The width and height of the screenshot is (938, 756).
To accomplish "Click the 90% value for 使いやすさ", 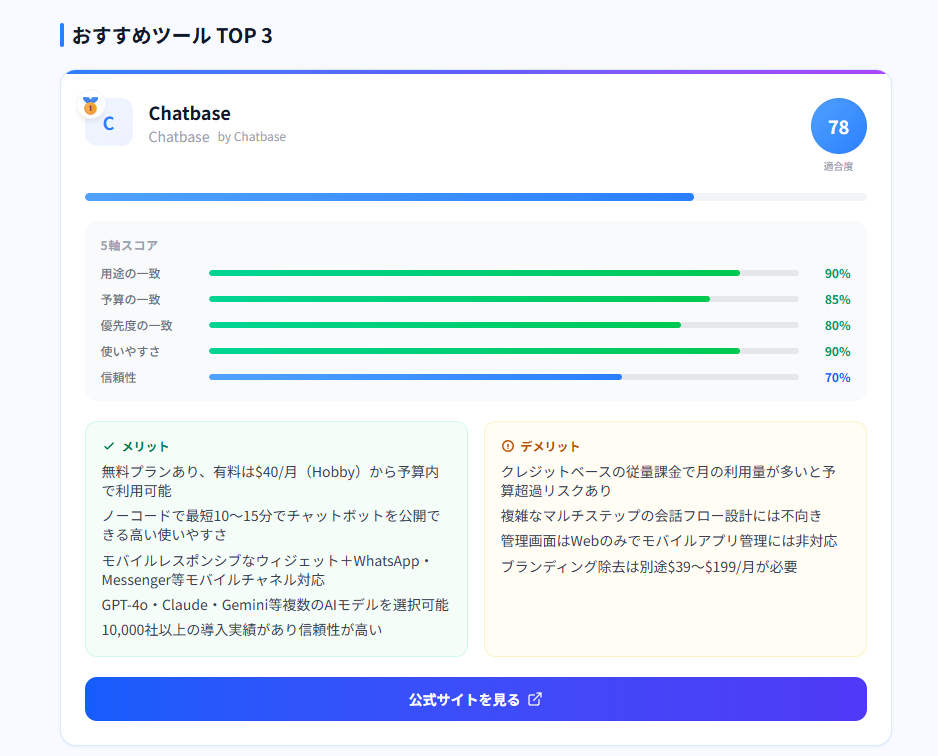I will 838,352.
